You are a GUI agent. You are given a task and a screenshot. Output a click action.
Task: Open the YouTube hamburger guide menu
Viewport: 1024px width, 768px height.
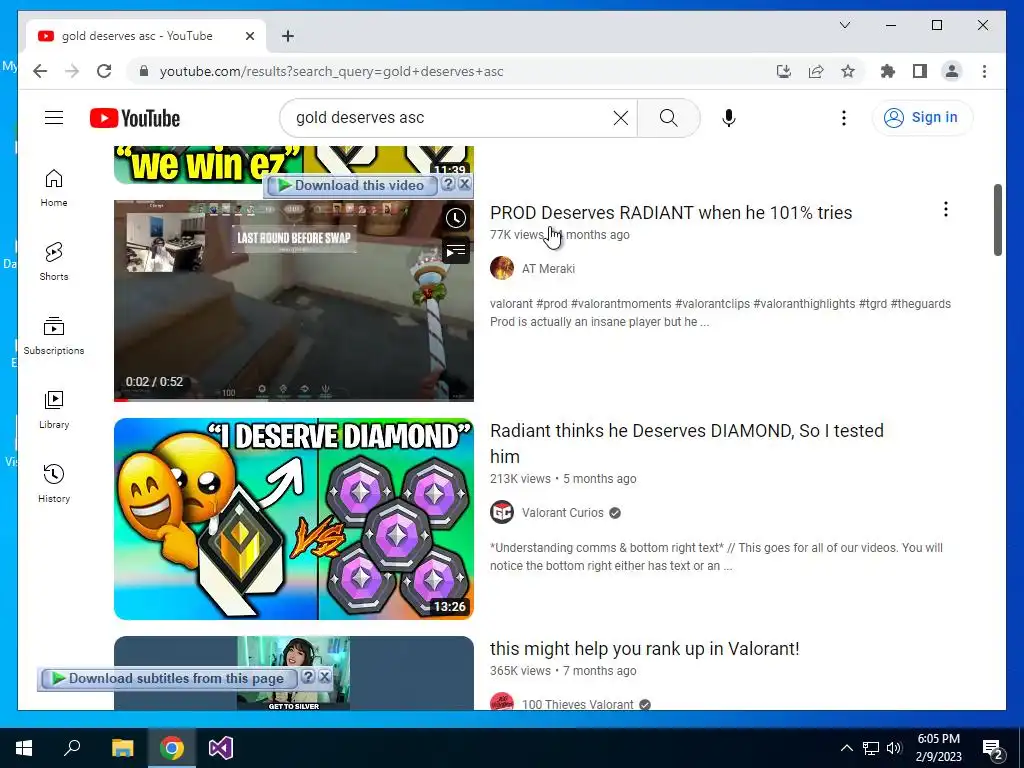pos(54,118)
